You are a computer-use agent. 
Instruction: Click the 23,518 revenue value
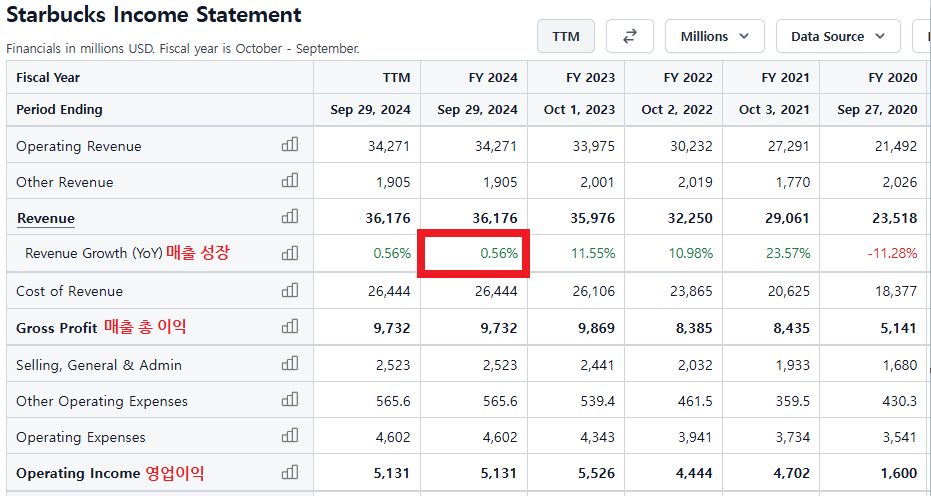tap(895, 219)
